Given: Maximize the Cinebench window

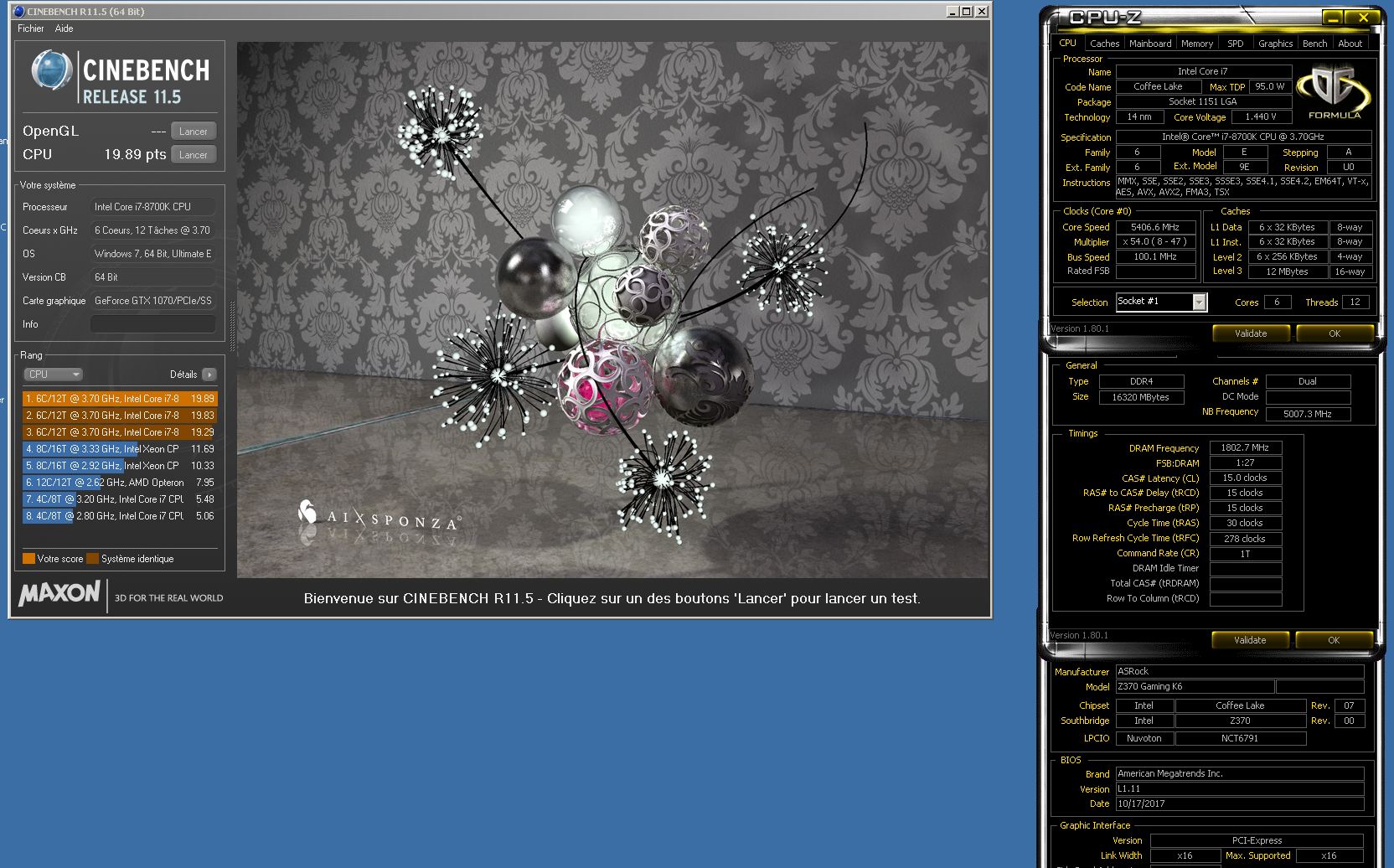Looking at the screenshot, I should (967, 12).
